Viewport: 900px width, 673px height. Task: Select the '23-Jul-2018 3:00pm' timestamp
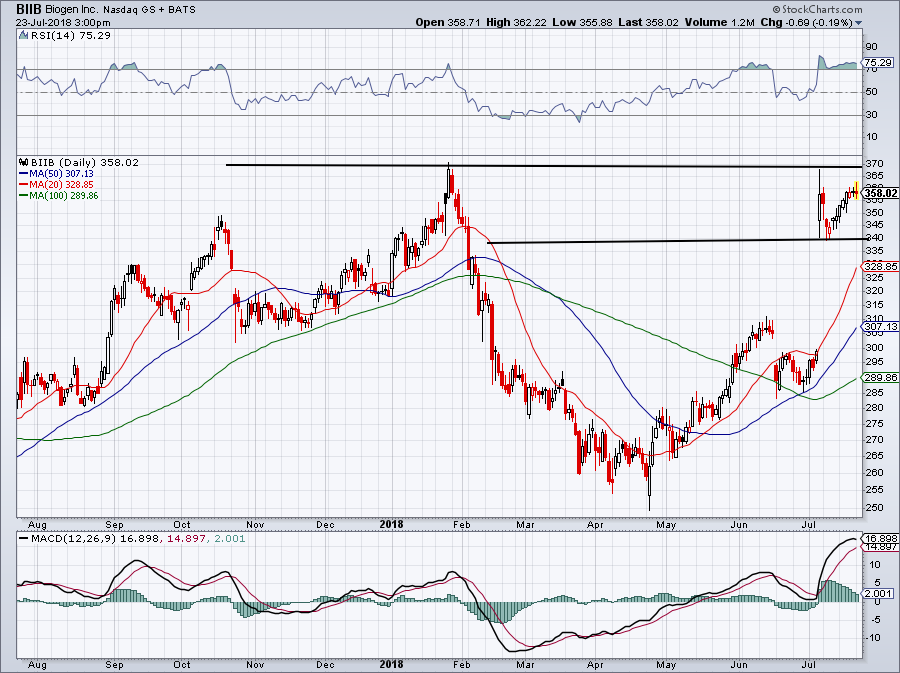tap(63, 23)
